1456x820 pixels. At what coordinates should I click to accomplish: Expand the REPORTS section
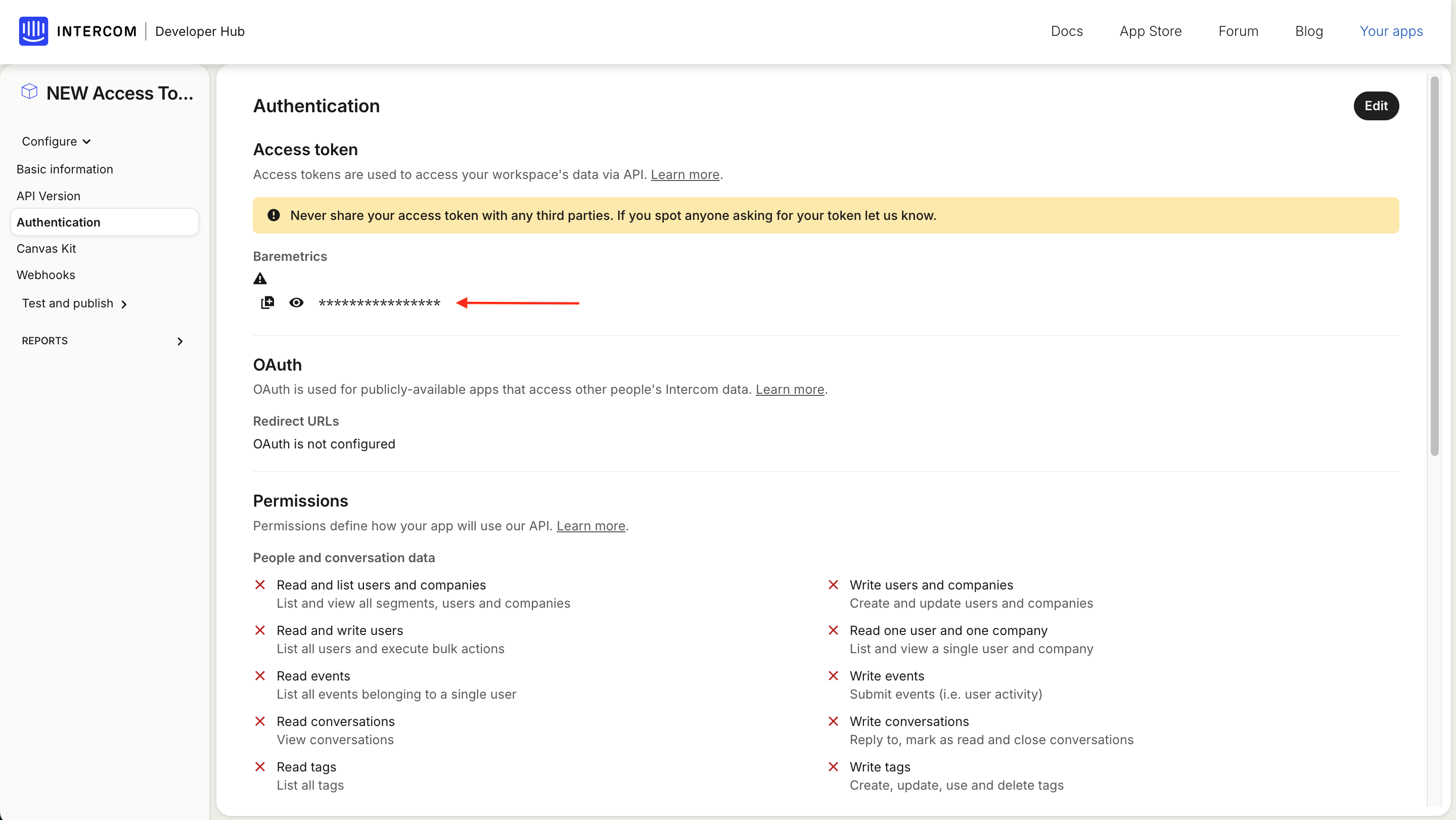(180, 341)
